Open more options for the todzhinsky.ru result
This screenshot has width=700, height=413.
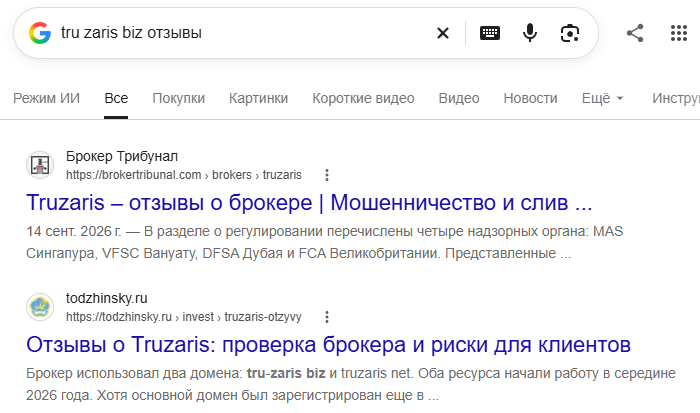(x=327, y=317)
